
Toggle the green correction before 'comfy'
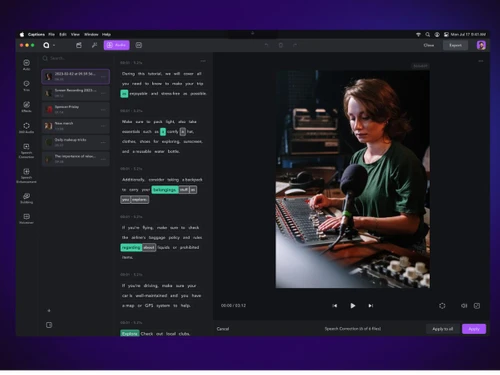(163, 132)
